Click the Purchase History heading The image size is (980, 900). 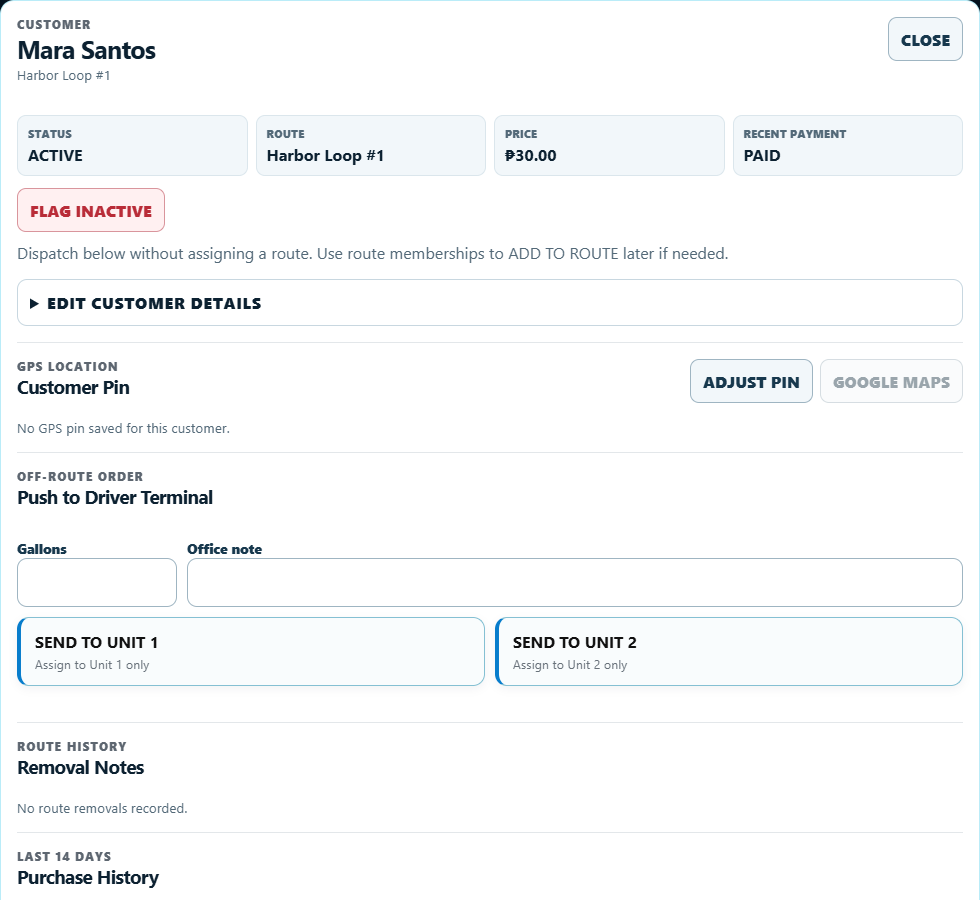(88, 878)
